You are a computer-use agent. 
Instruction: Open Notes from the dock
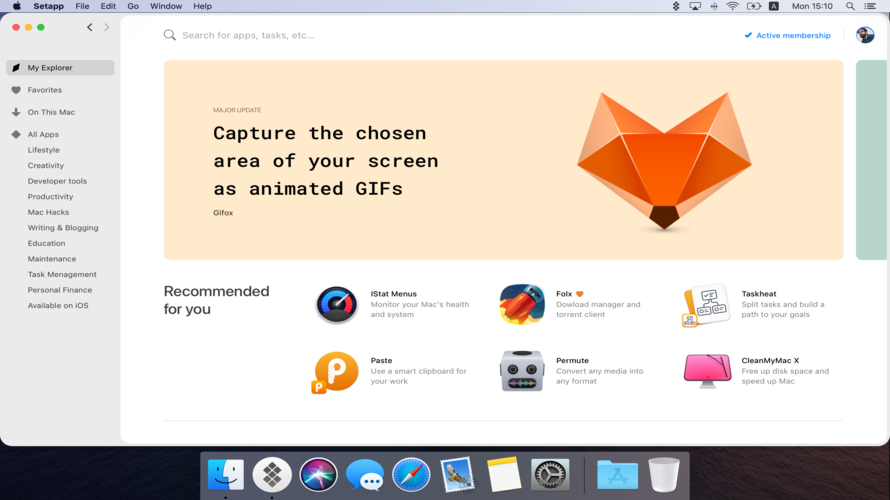503,474
